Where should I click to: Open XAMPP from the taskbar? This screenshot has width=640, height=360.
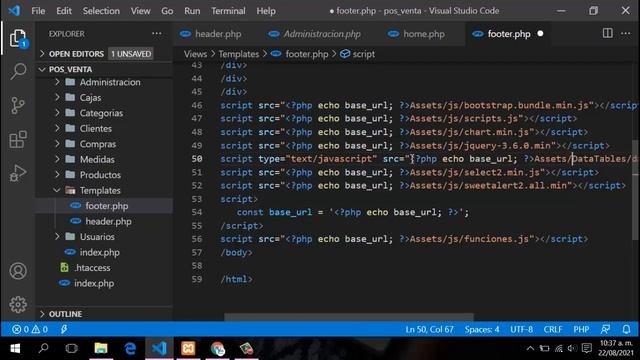click(x=188, y=349)
